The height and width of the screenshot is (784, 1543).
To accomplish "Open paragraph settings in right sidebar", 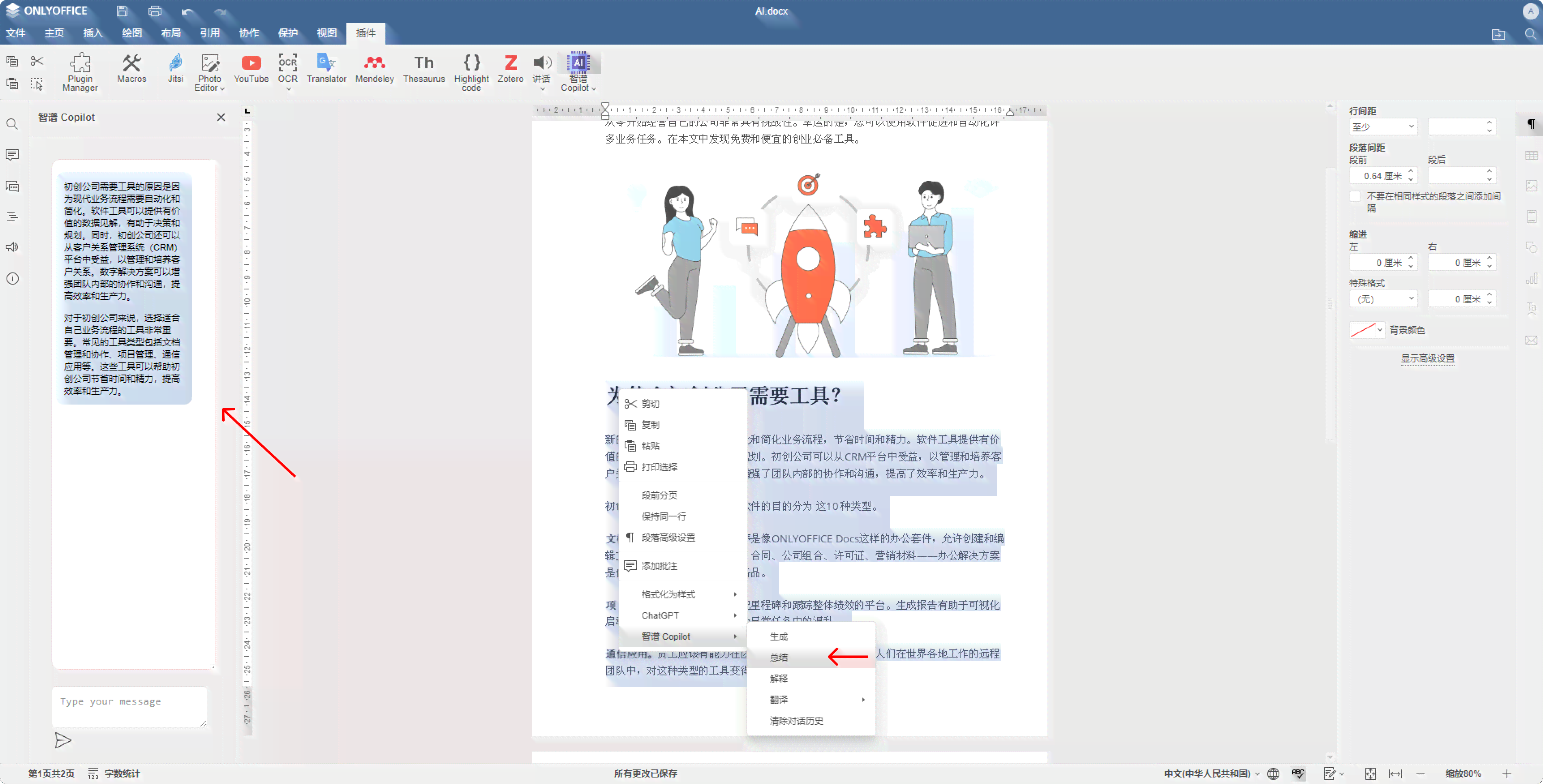I will point(1530,124).
